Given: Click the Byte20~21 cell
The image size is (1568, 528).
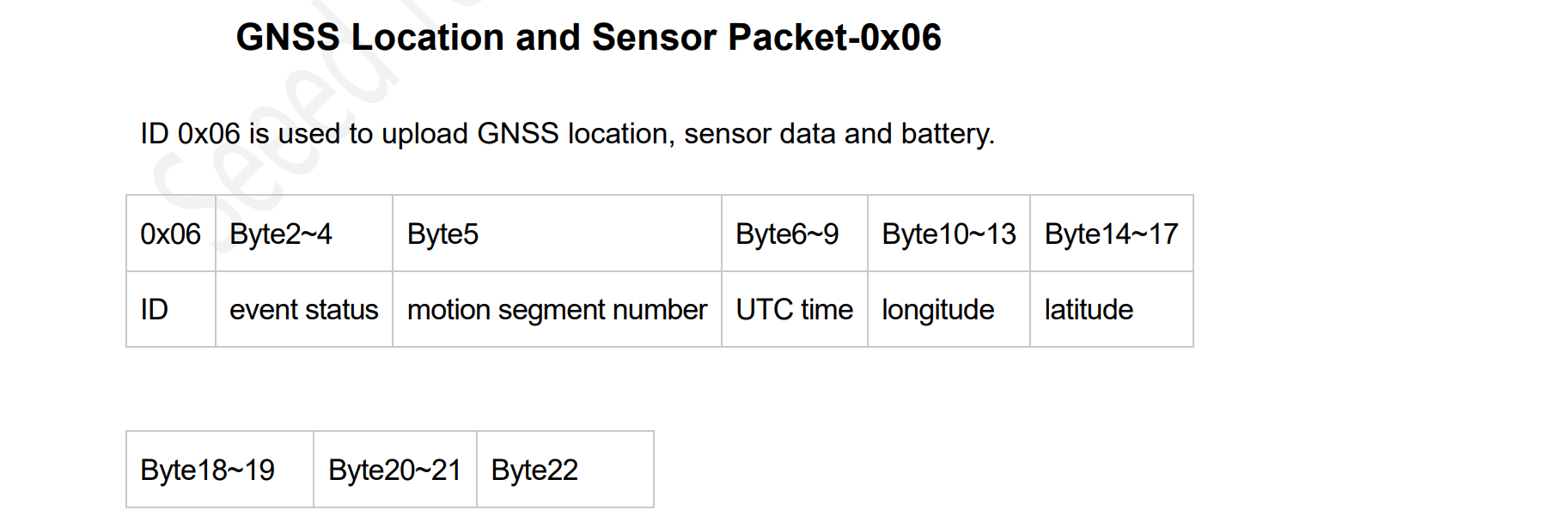Looking at the screenshot, I should point(395,470).
